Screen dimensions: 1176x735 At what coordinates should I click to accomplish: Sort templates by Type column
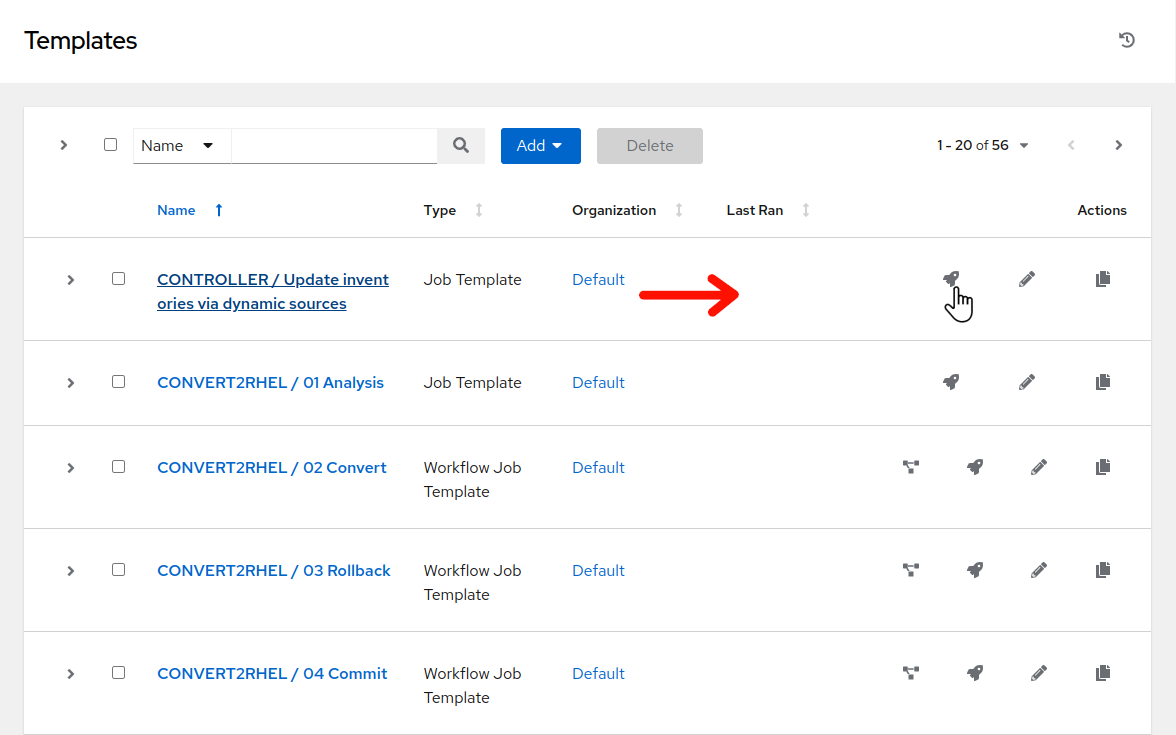tap(479, 210)
